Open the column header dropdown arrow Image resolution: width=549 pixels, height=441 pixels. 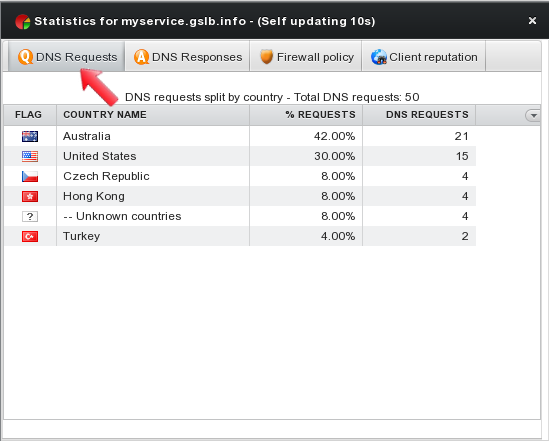[533, 115]
